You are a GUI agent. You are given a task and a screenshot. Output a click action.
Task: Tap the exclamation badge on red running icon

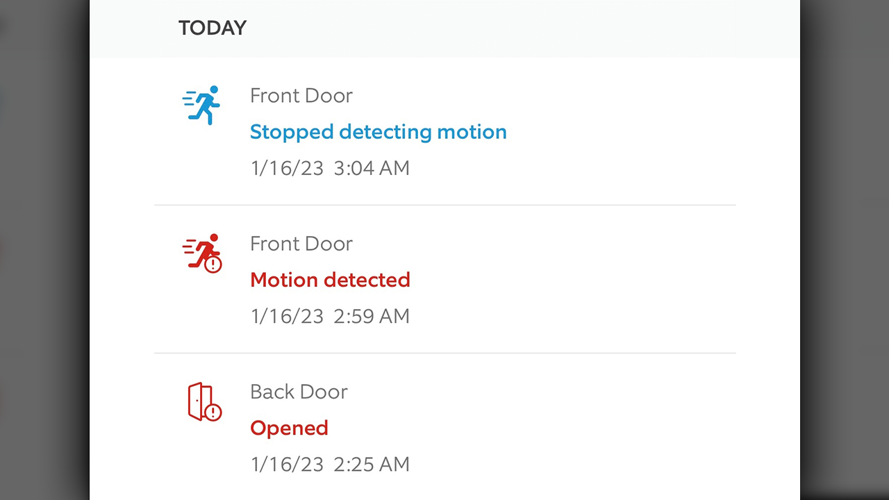tap(213, 265)
